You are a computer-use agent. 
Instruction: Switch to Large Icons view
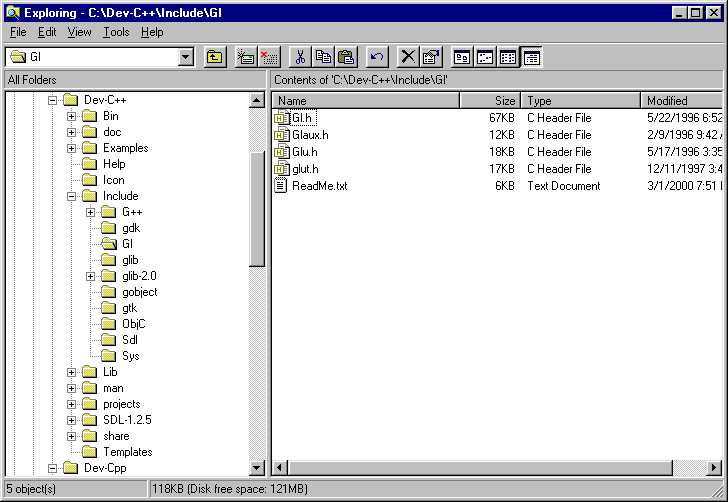[462, 57]
